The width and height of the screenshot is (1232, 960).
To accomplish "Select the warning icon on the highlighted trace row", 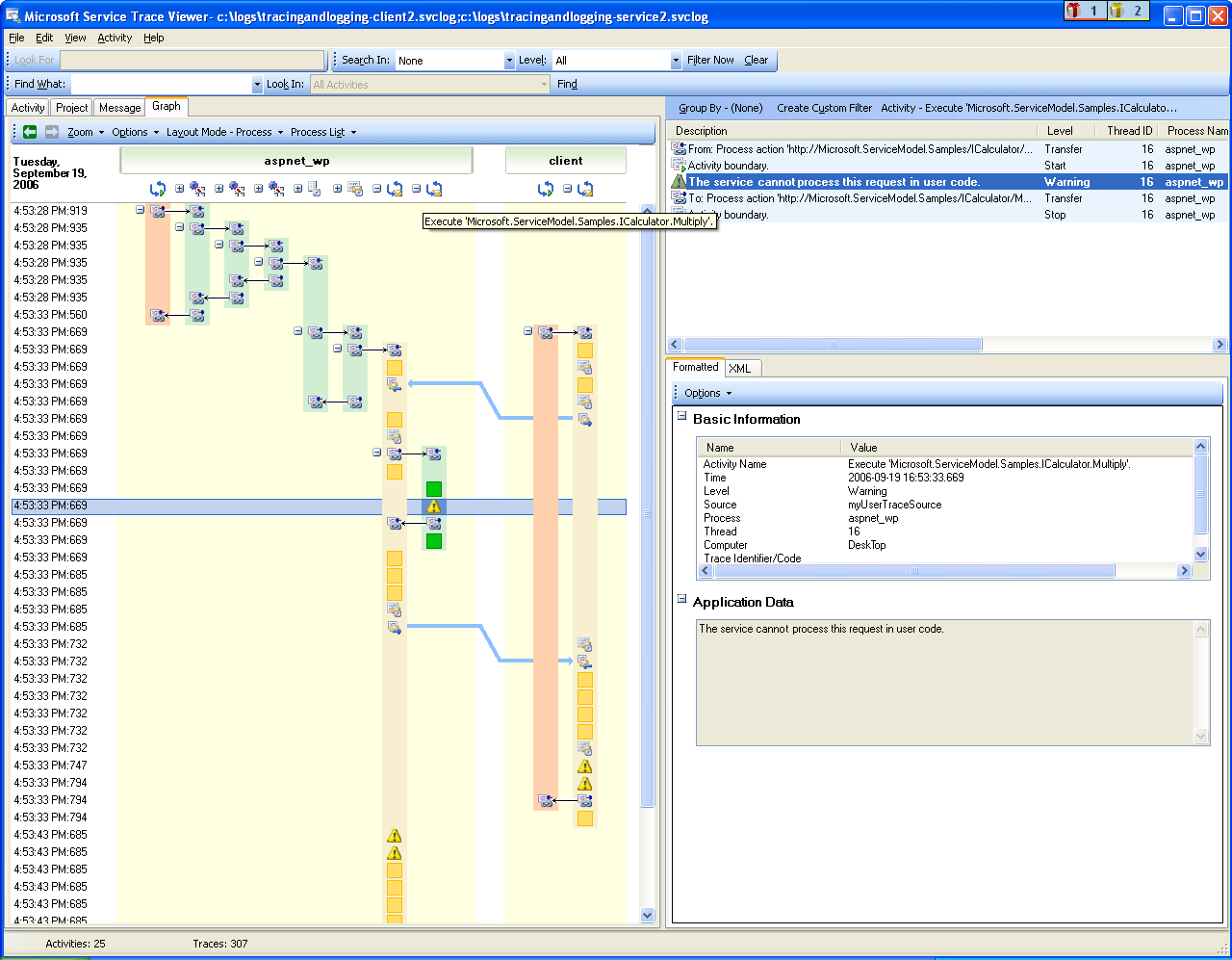I will [x=678, y=181].
